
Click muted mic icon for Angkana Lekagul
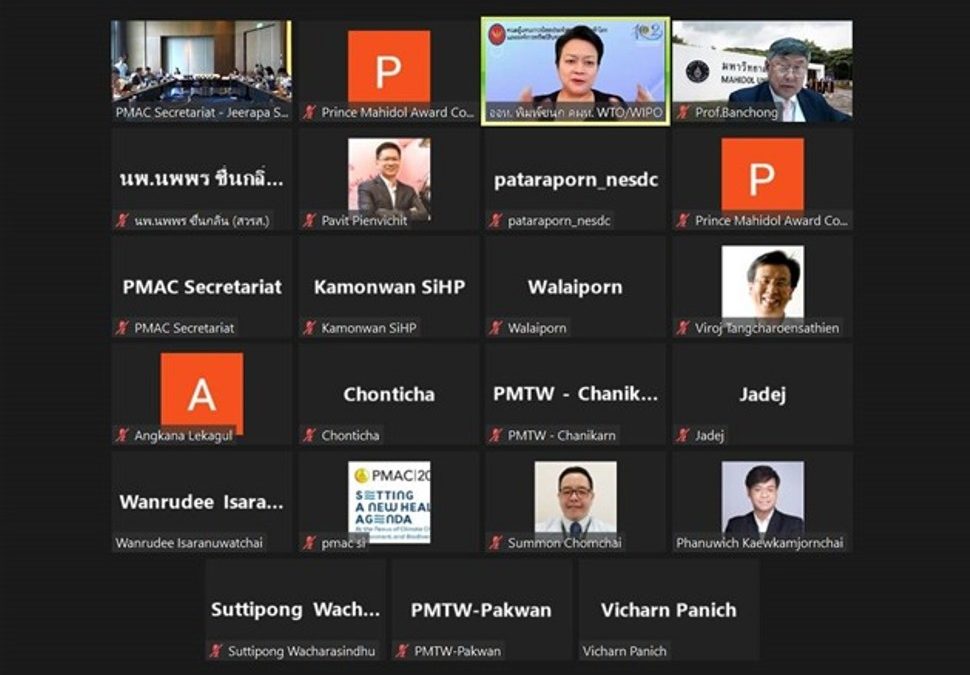coord(122,435)
